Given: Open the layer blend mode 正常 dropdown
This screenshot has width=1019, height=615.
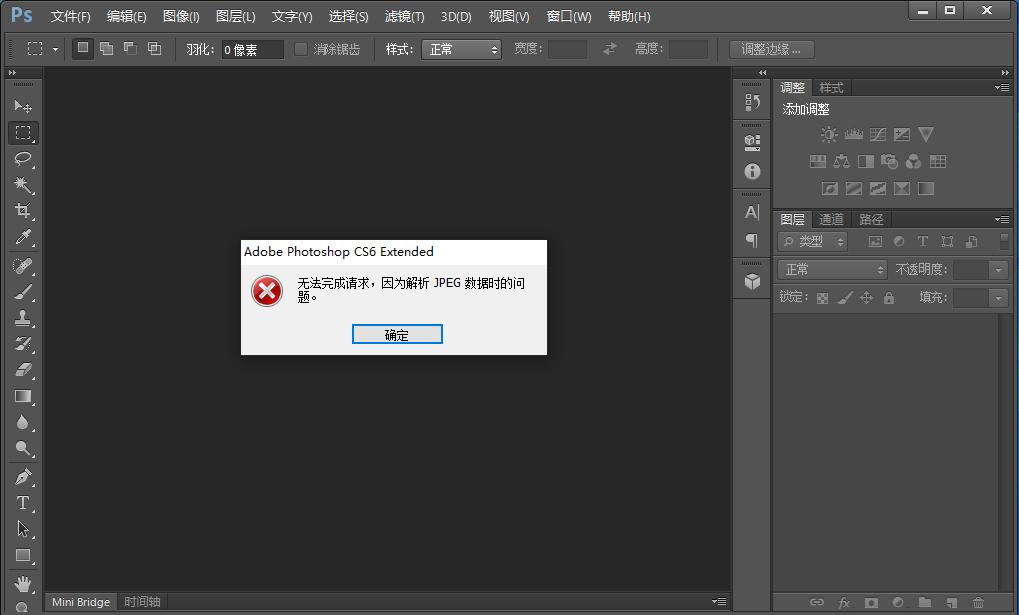Looking at the screenshot, I should (832, 269).
